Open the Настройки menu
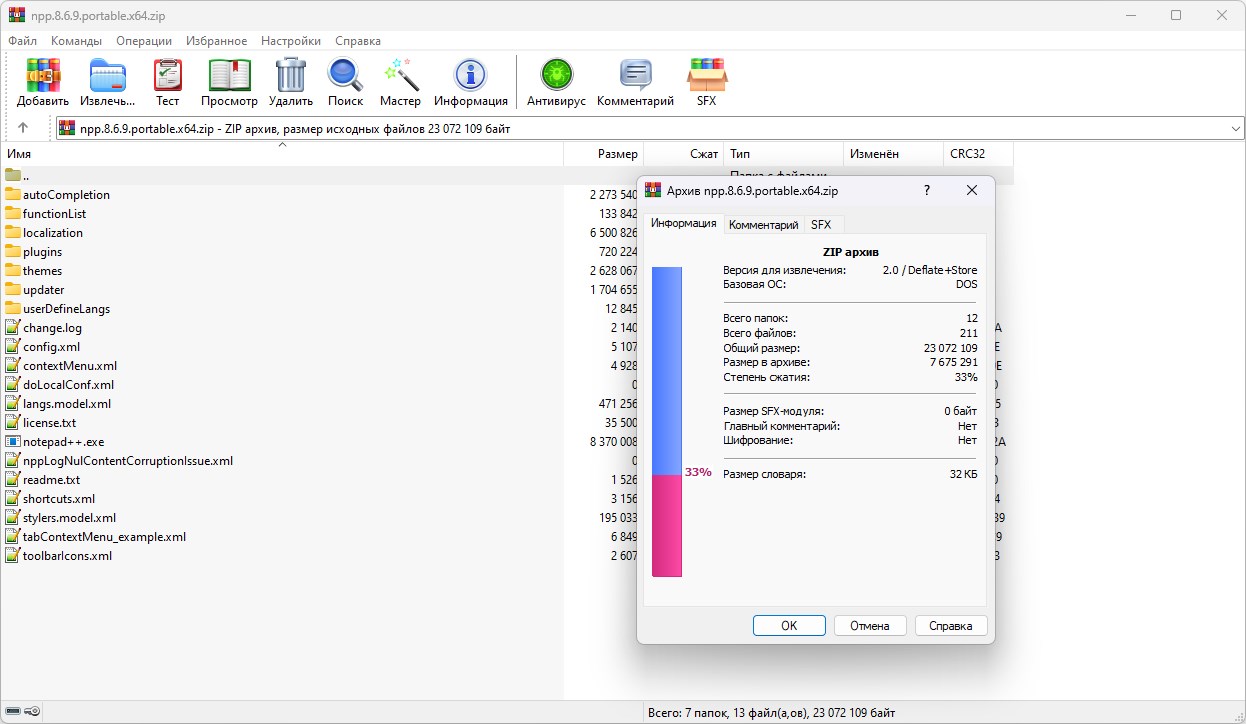1246x724 pixels. point(291,41)
